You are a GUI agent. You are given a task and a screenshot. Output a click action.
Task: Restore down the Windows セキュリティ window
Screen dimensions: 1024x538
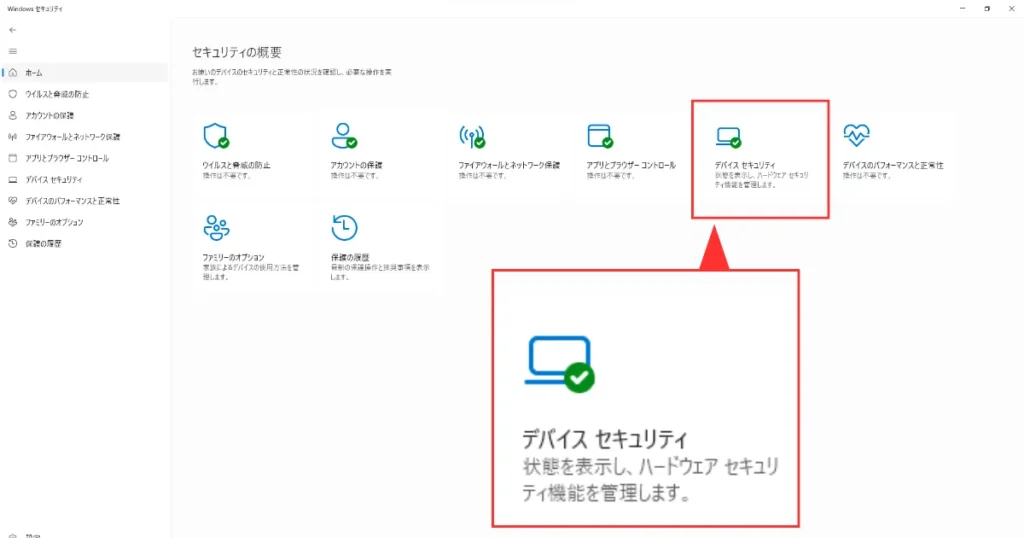[x=987, y=8]
